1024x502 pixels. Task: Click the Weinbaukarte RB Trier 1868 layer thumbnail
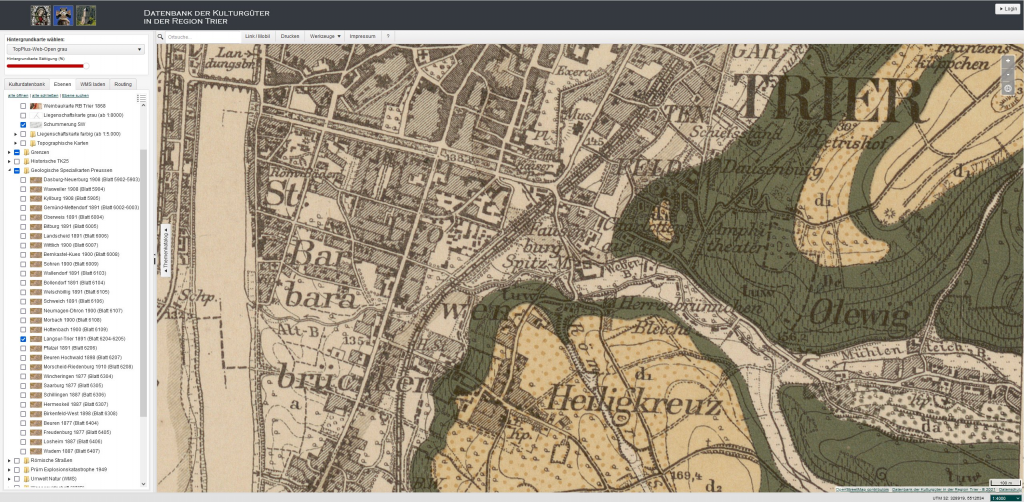coord(37,106)
